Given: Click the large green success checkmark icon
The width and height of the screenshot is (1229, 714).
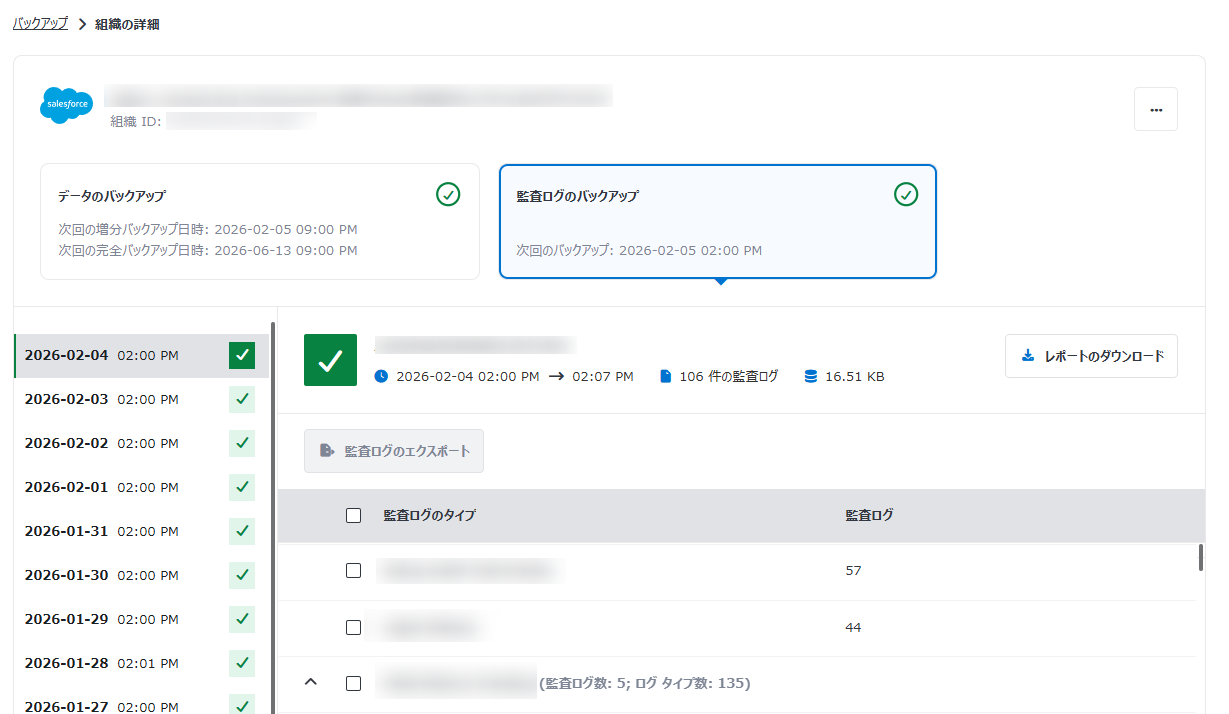Looking at the screenshot, I should click(330, 360).
